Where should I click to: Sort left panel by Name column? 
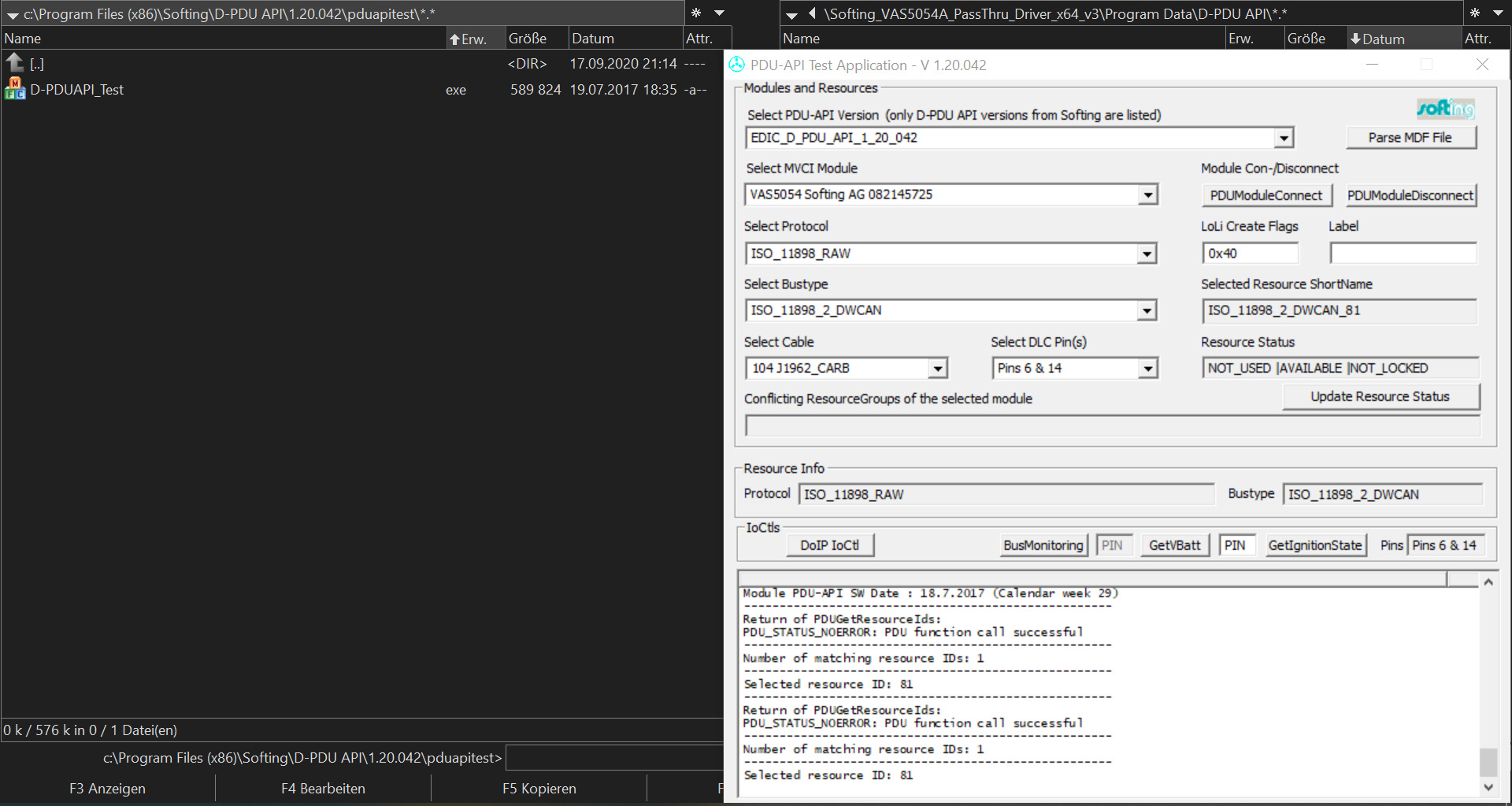pyautogui.click(x=224, y=38)
